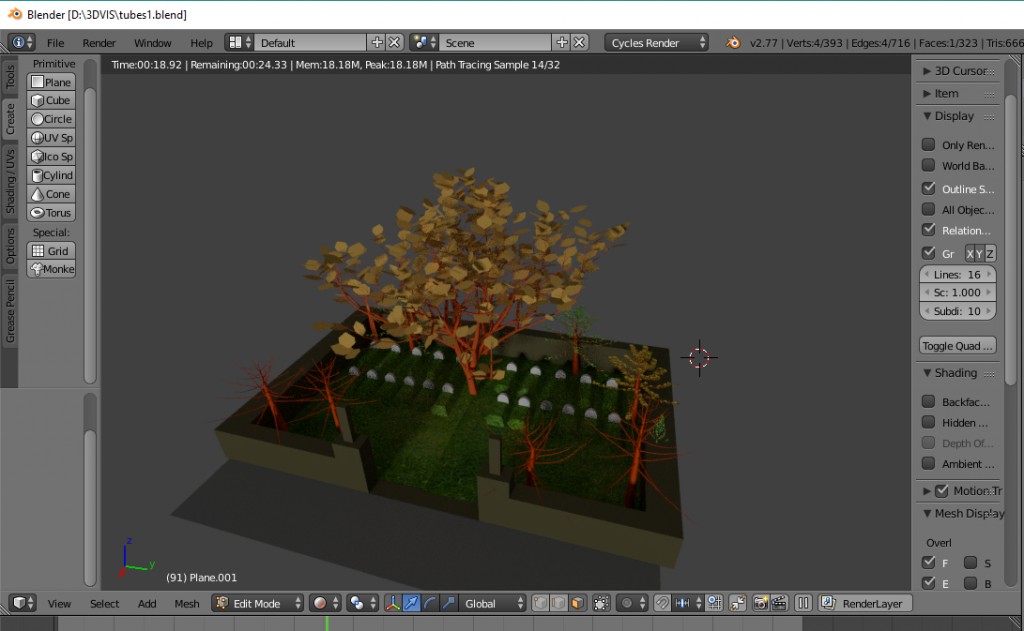Expand the 3D Cursor panel
The image size is (1024, 631).
tap(957, 70)
